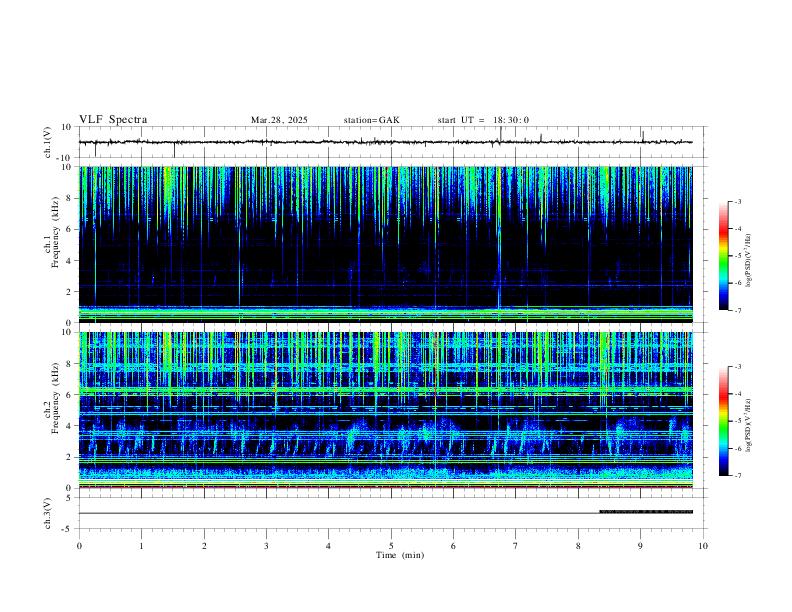Click the 'station=GAK' header label
The width and height of the screenshot is (792, 612).
pos(371,120)
